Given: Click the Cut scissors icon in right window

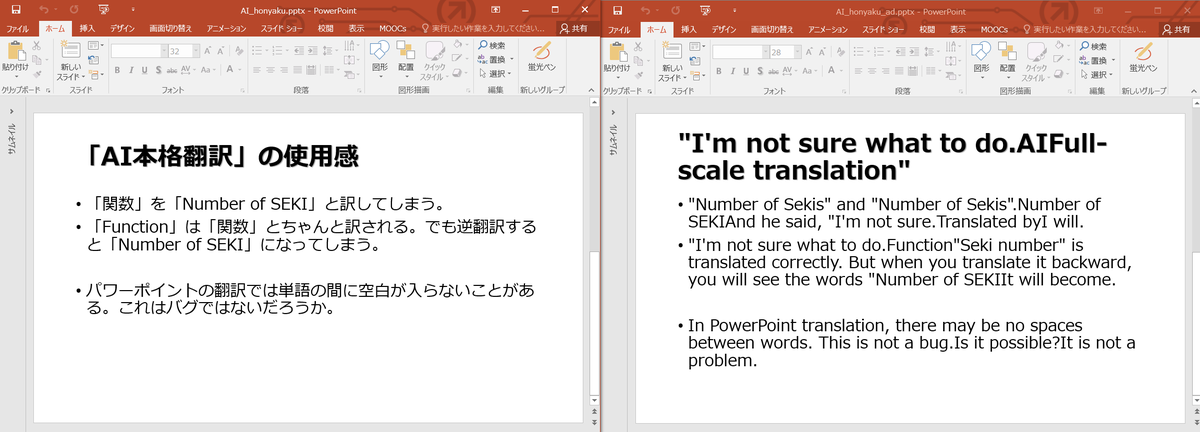Looking at the screenshot, I should (x=638, y=47).
